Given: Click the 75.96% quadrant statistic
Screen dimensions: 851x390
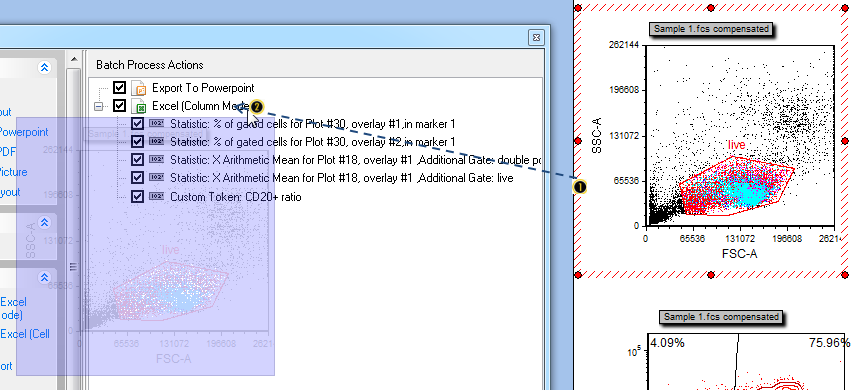Looking at the screenshot, I should (829, 343).
